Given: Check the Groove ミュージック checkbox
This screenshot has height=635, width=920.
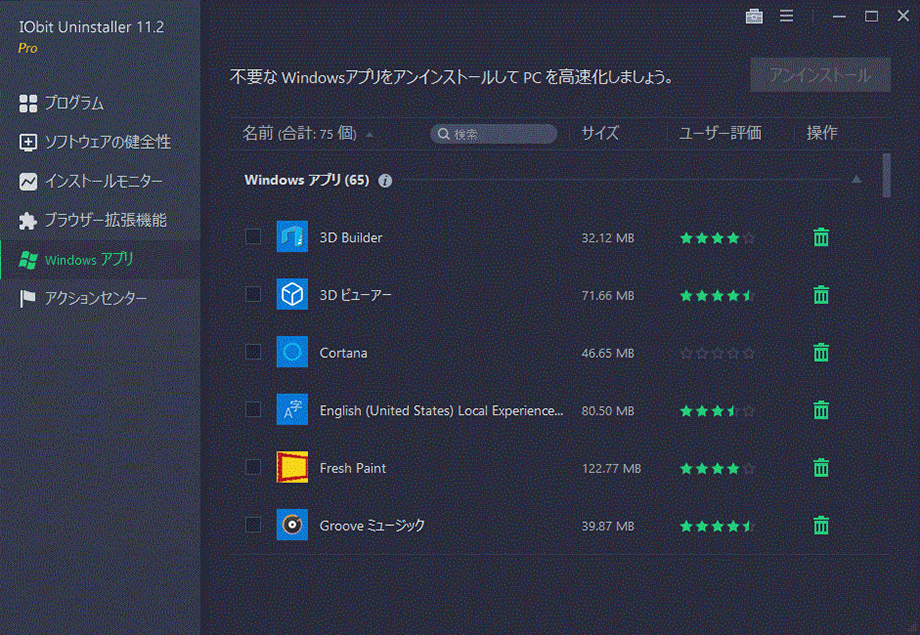Looking at the screenshot, I should pos(253,524).
